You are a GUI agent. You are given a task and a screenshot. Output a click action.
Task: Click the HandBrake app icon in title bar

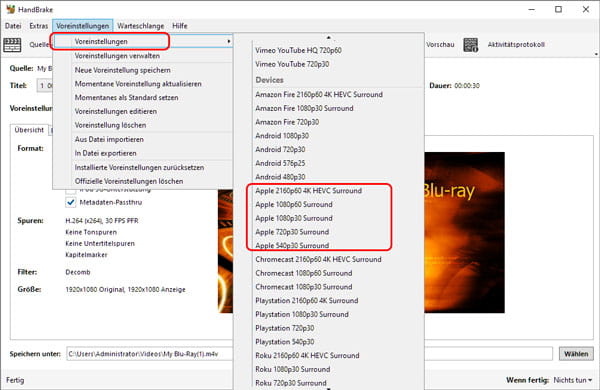(10, 9)
